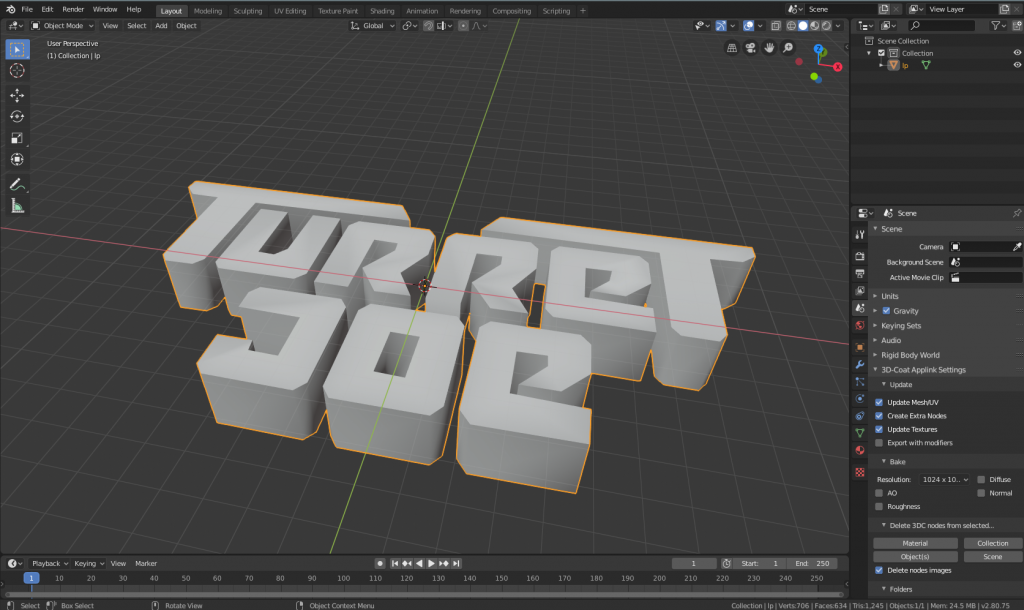Open the Tool properties tab icon
The image size is (1024, 610).
(x=859, y=234)
